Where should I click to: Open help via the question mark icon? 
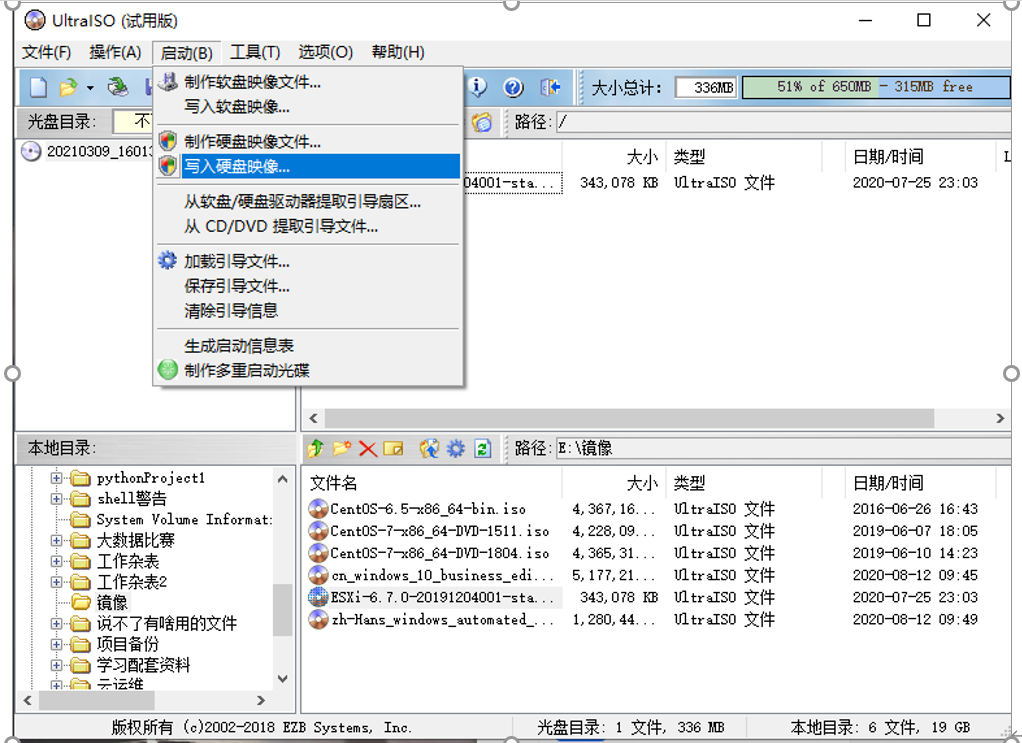click(512, 87)
